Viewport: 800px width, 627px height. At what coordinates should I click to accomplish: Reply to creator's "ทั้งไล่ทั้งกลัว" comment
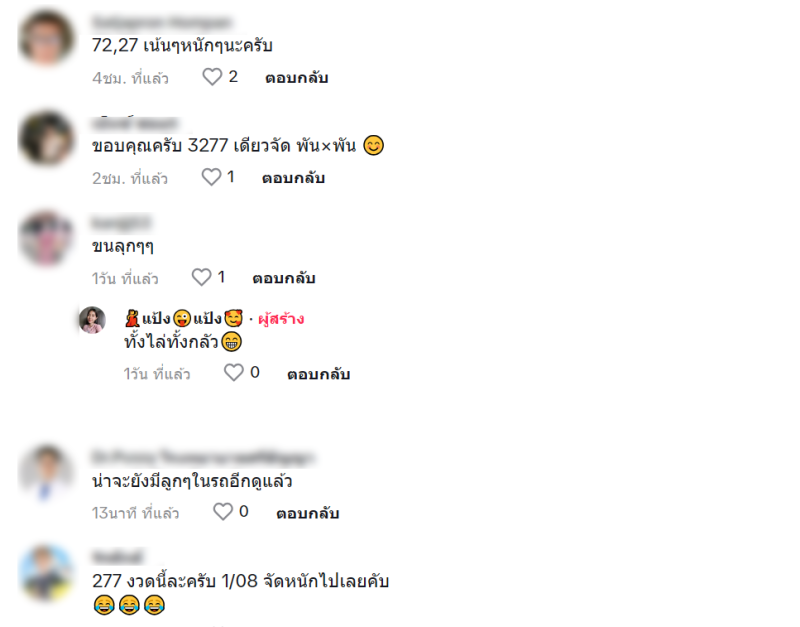tap(318, 374)
